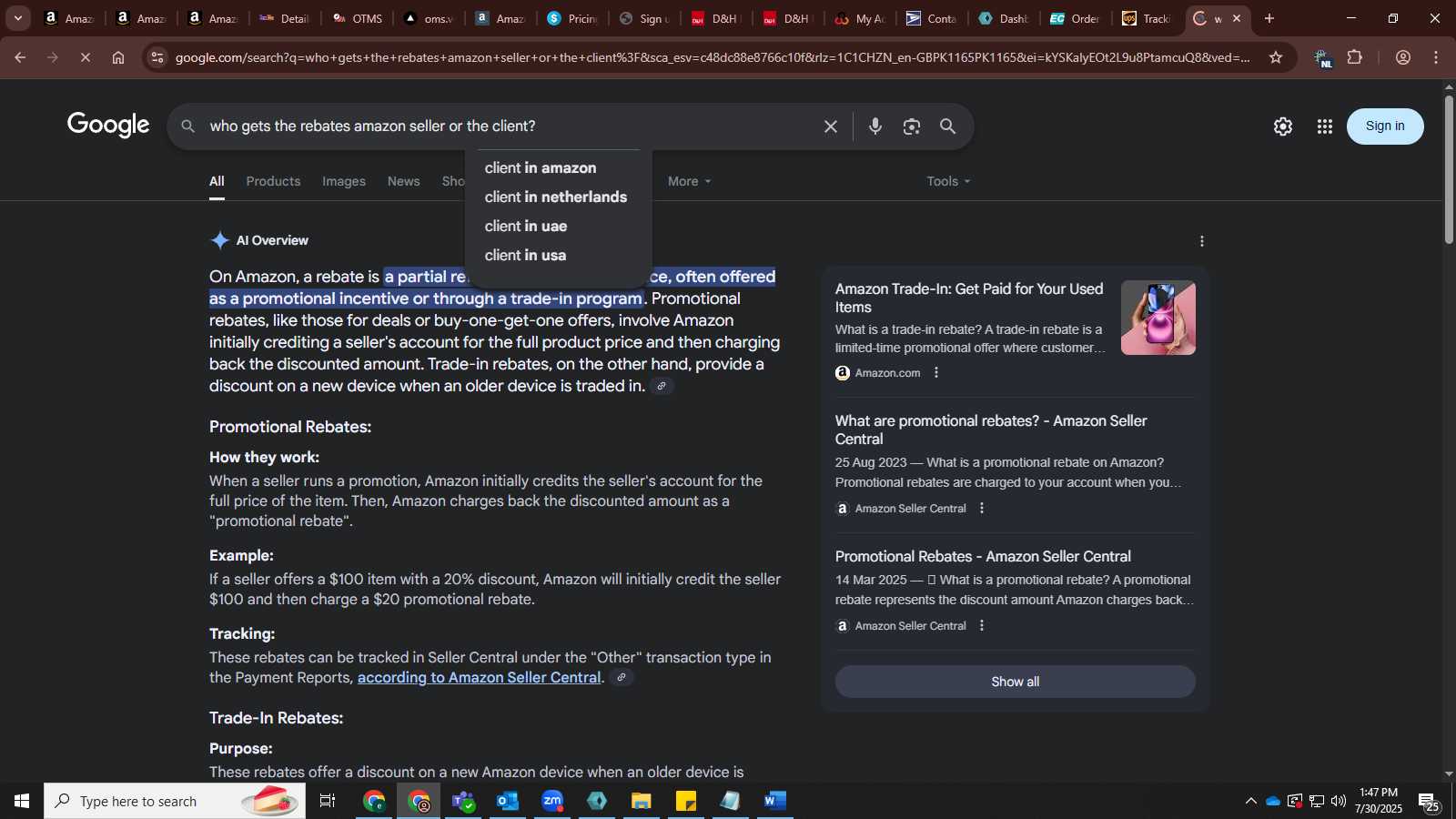Screen dimensions: 1456x819
Task: Show hidden system tray icons
Action: [x=1250, y=801]
